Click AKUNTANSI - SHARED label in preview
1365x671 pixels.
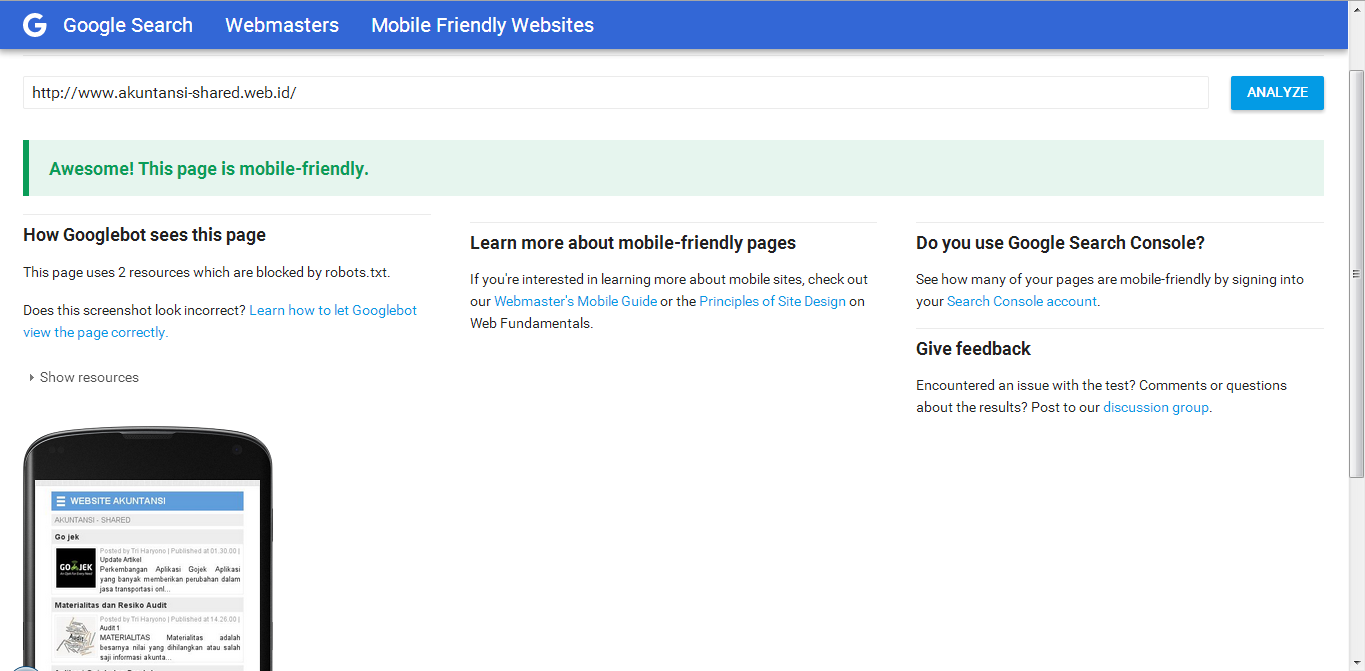pos(92,520)
